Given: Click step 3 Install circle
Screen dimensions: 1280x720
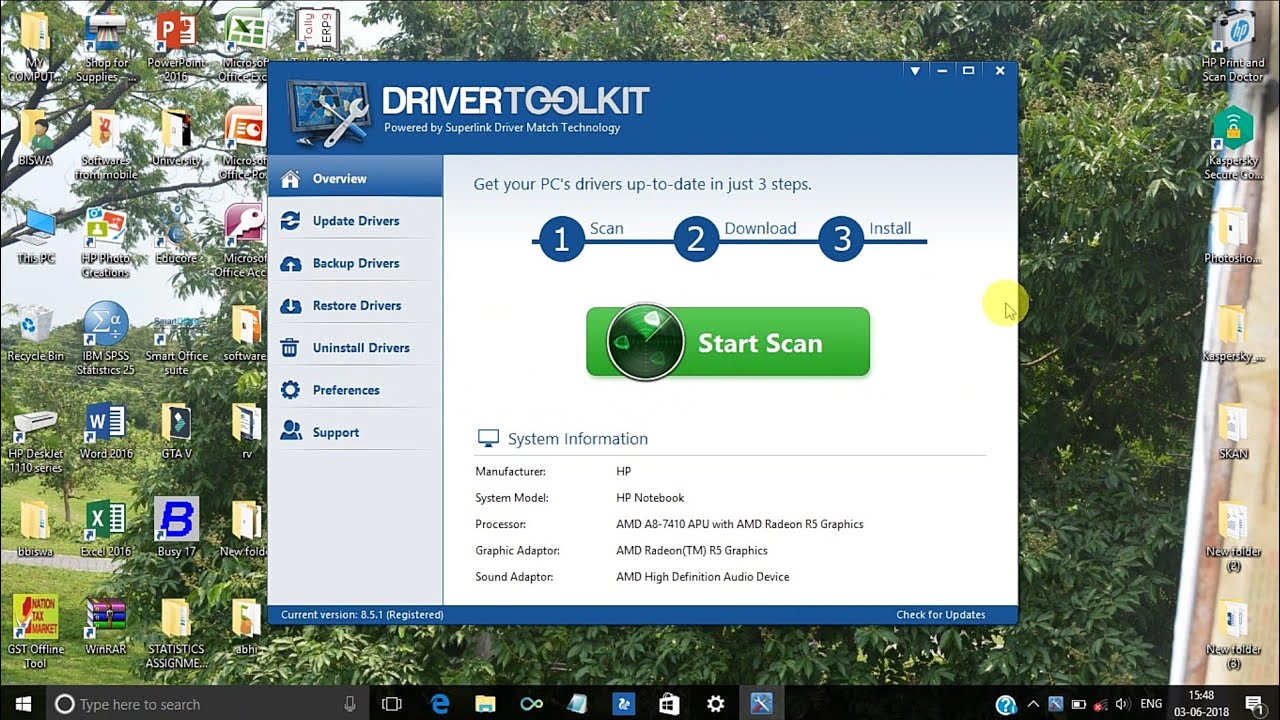Looking at the screenshot, I should click(841, 239).
